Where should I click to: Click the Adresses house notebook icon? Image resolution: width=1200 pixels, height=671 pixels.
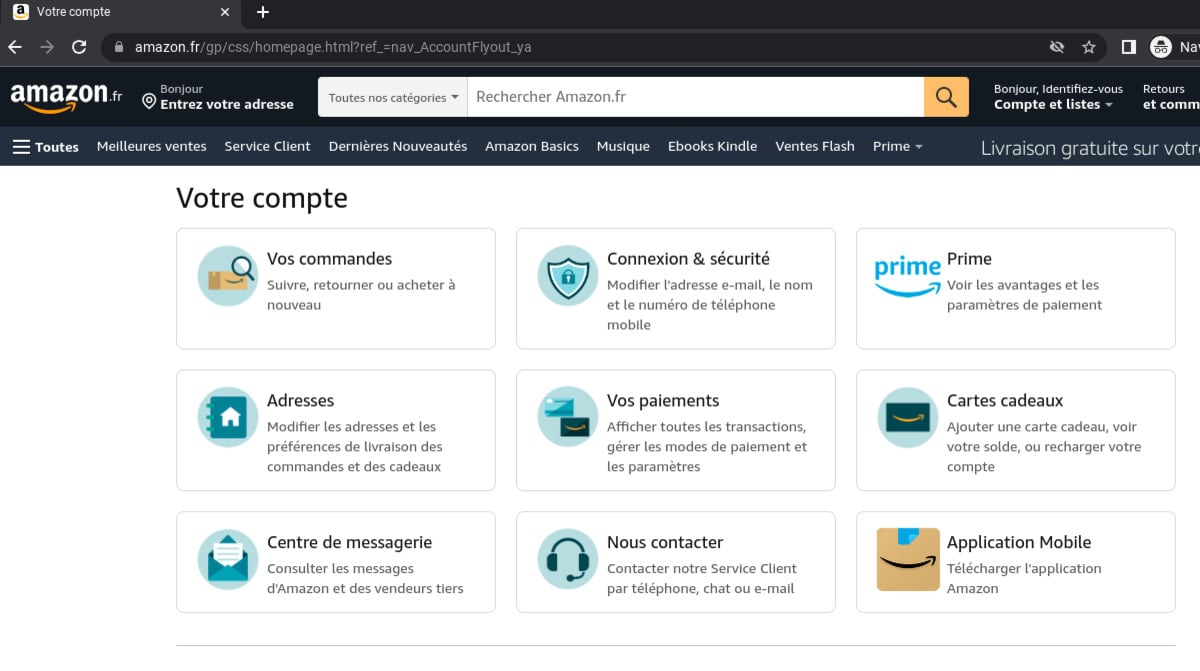228,418
